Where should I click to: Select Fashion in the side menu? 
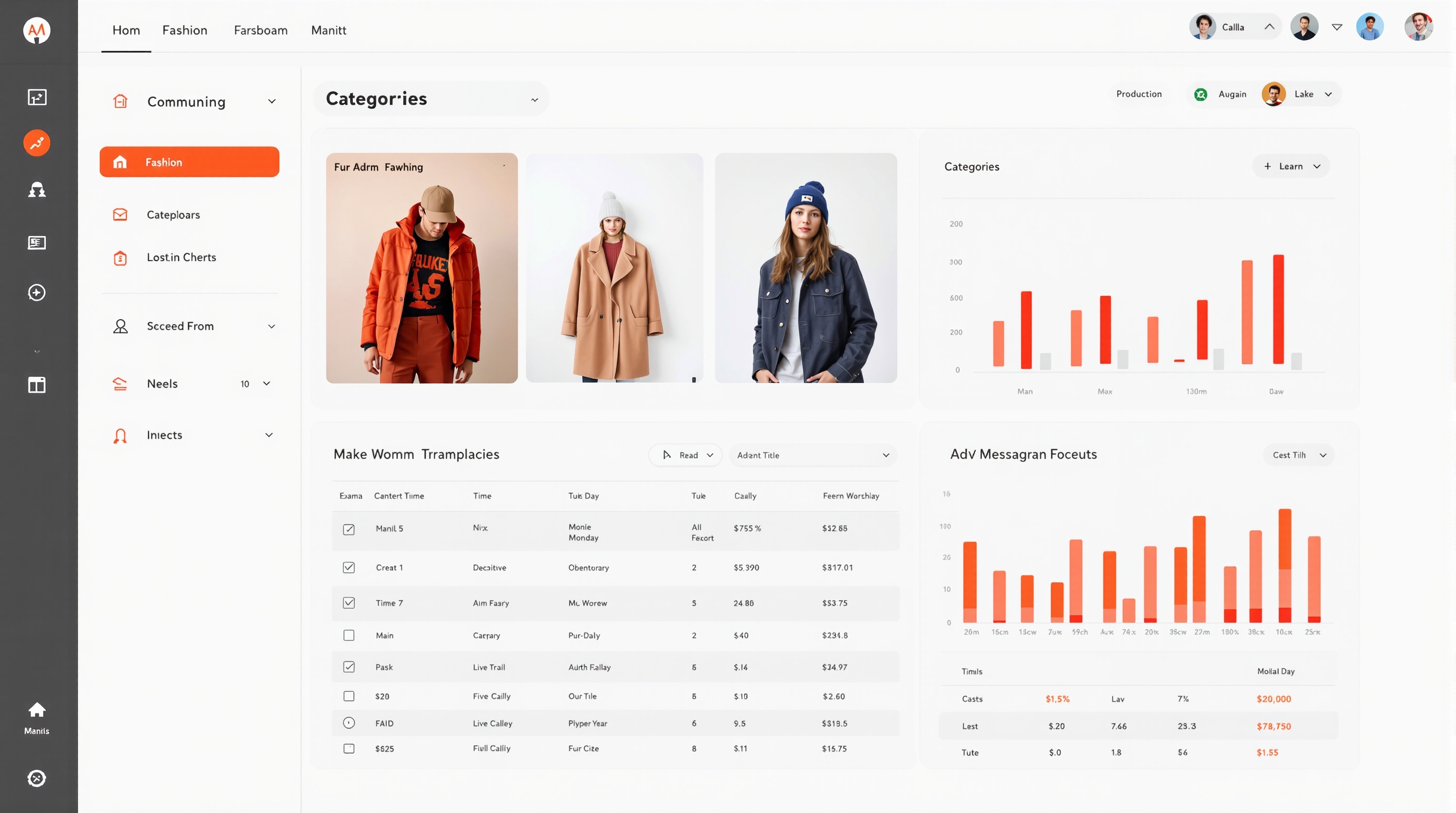pyautogui.click(x=189, y=161)
